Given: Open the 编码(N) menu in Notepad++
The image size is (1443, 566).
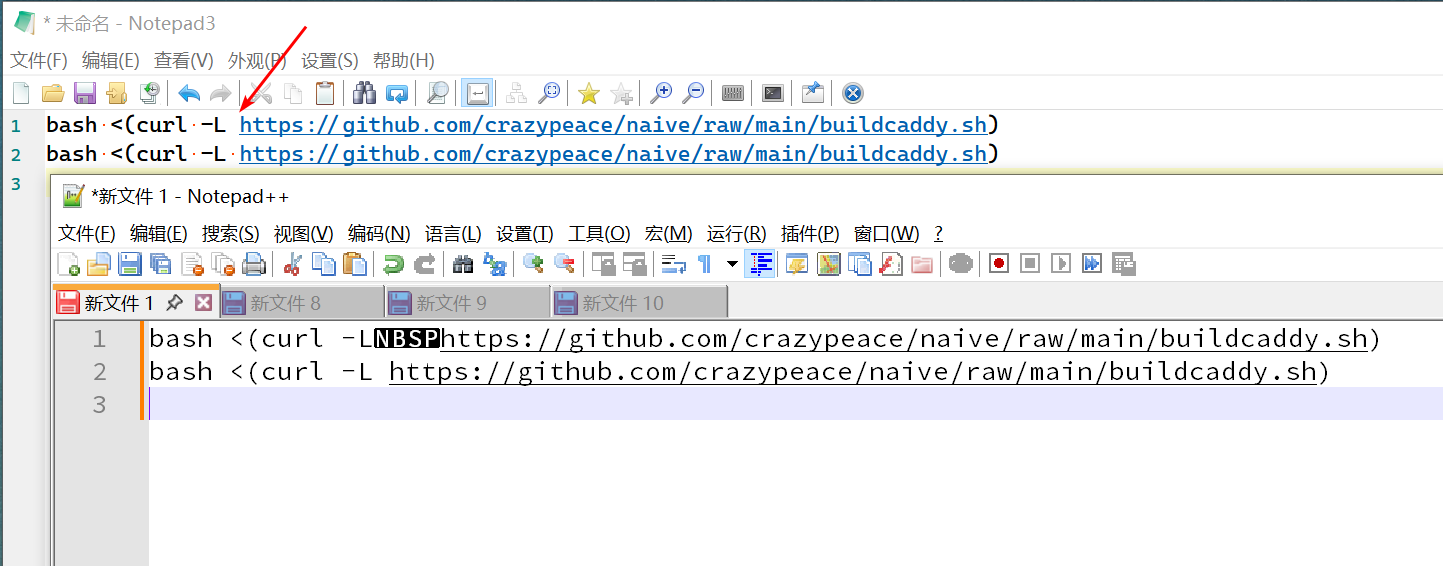Looking at the screenshot, I should [x=379, y=234].
